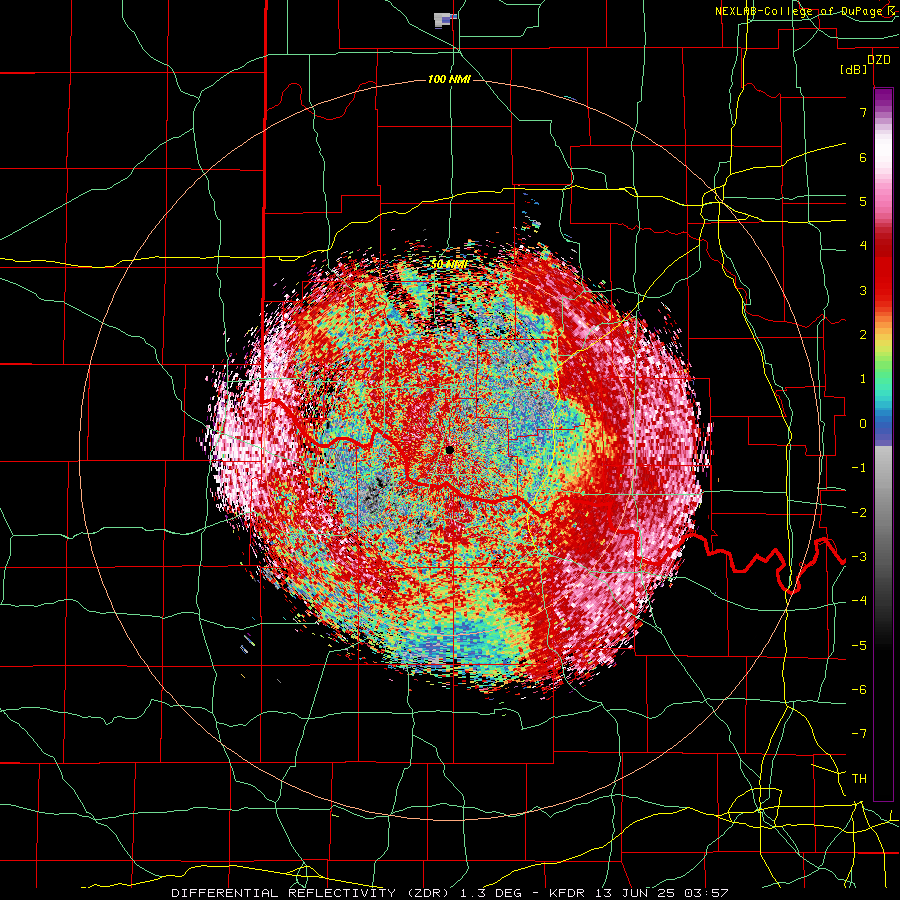Click the 4 value on color scale
The width and height of the screenshot is (900, 900).
[863, 246]
